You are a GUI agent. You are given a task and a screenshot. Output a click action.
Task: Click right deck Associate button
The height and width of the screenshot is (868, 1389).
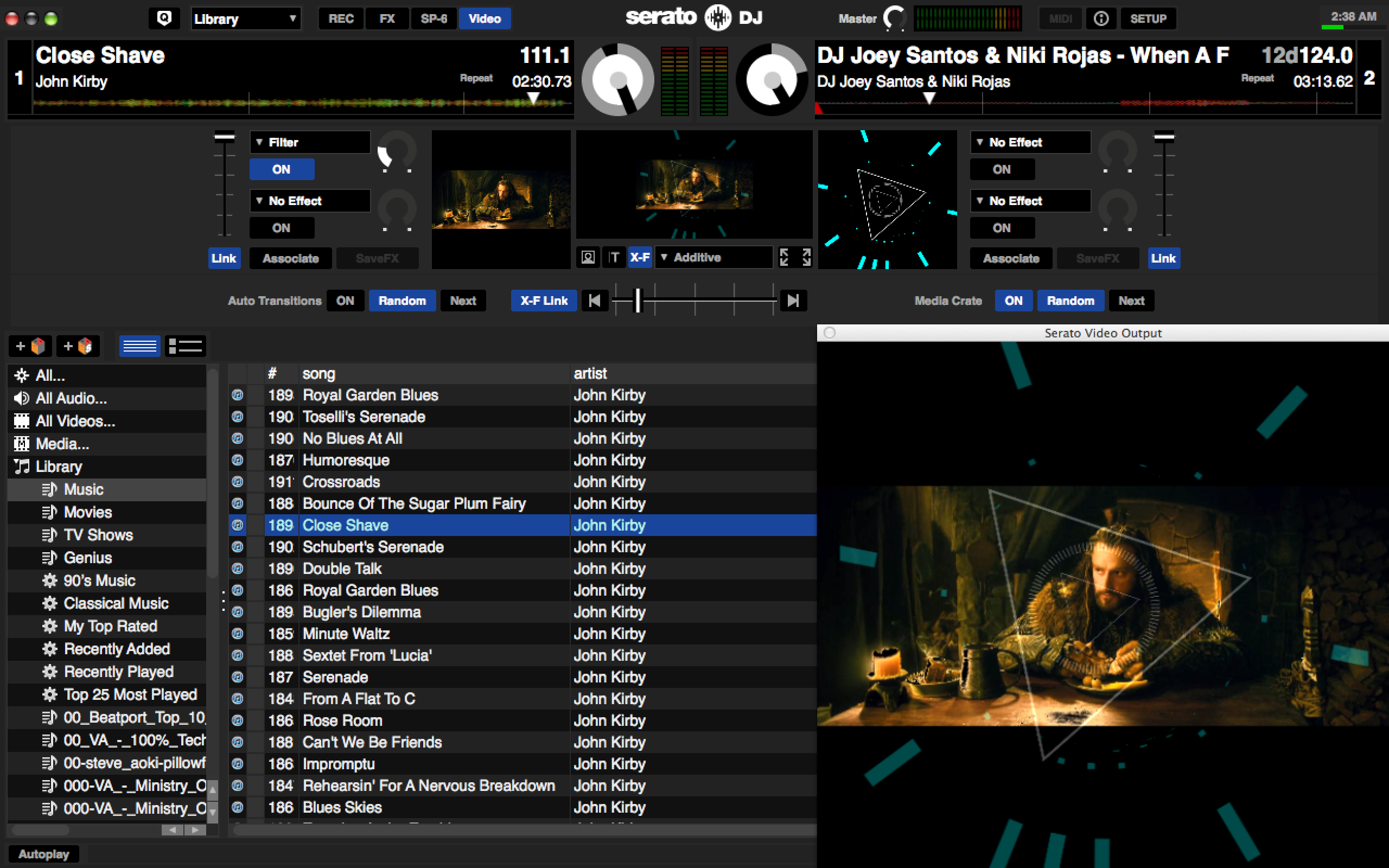coord(1011,258)
